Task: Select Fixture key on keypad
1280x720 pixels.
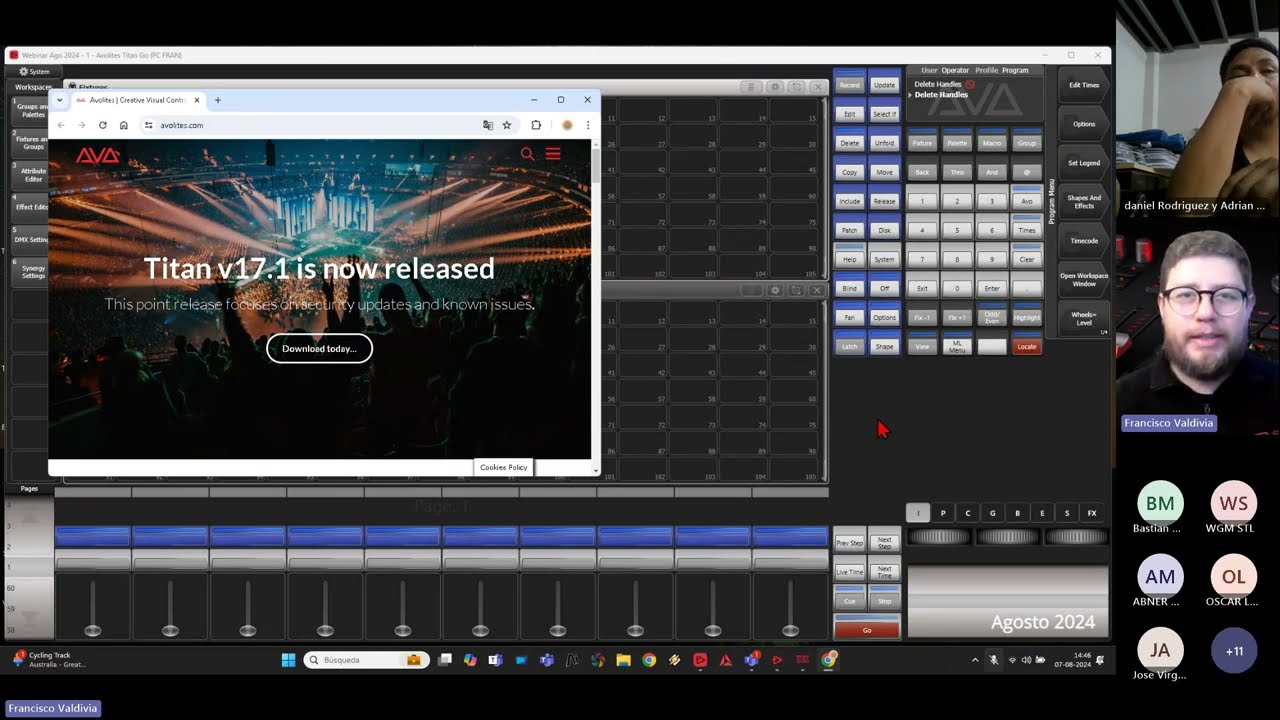Action: pyautogui.click(x=922, y=143)
